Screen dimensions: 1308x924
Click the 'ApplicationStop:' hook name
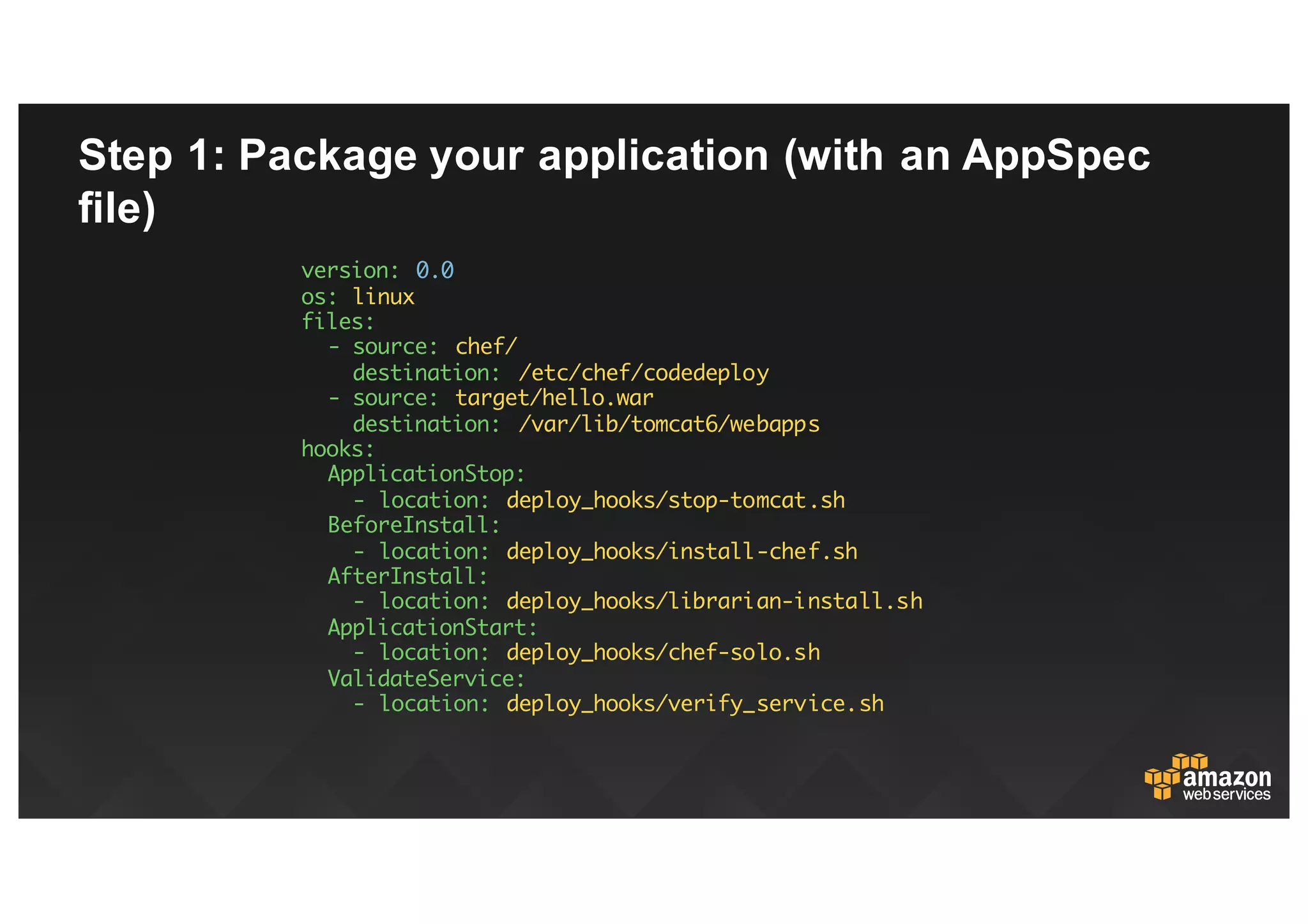(x=426, y=474)
